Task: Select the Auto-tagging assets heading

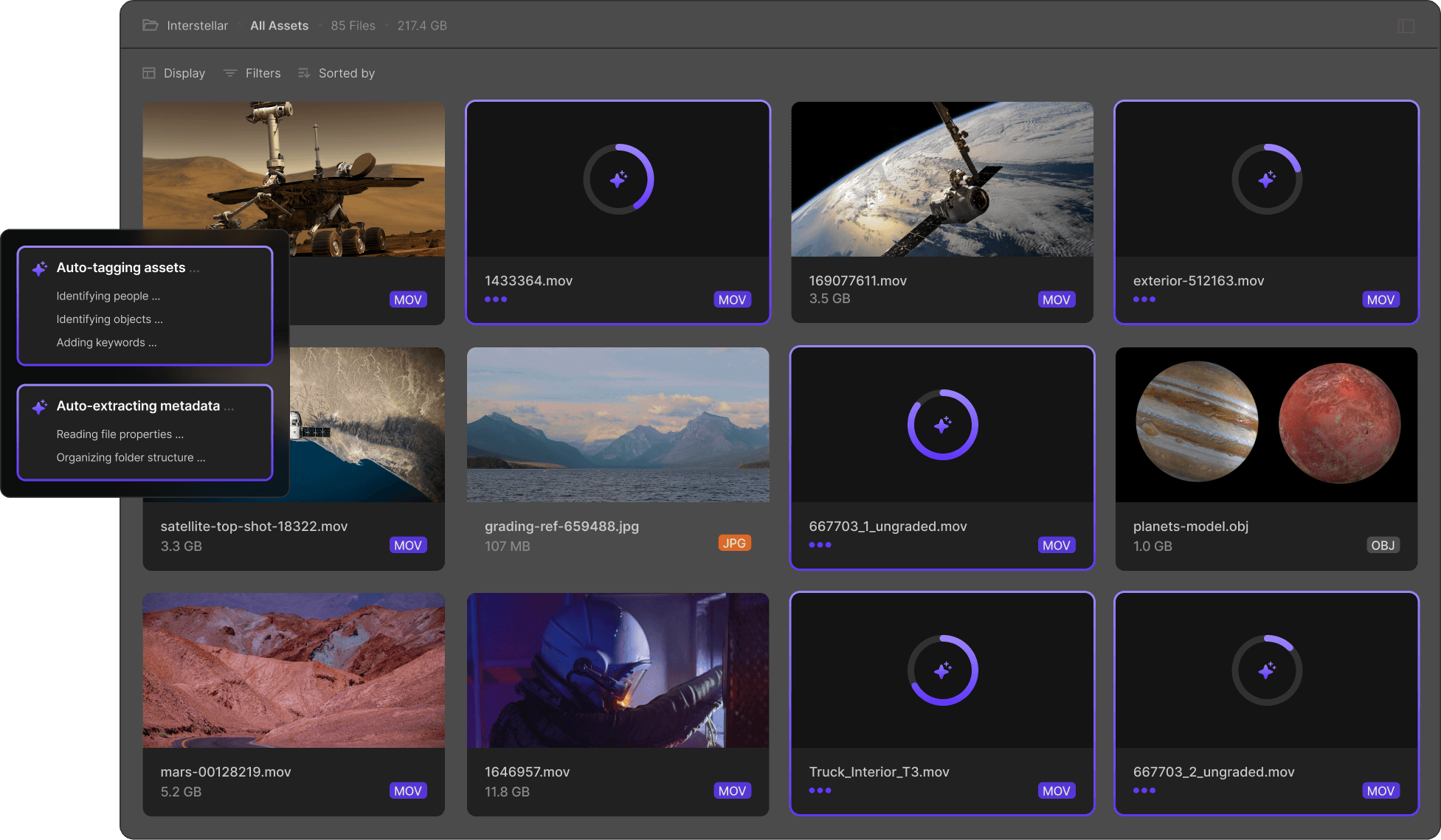Action: [121, 268]
